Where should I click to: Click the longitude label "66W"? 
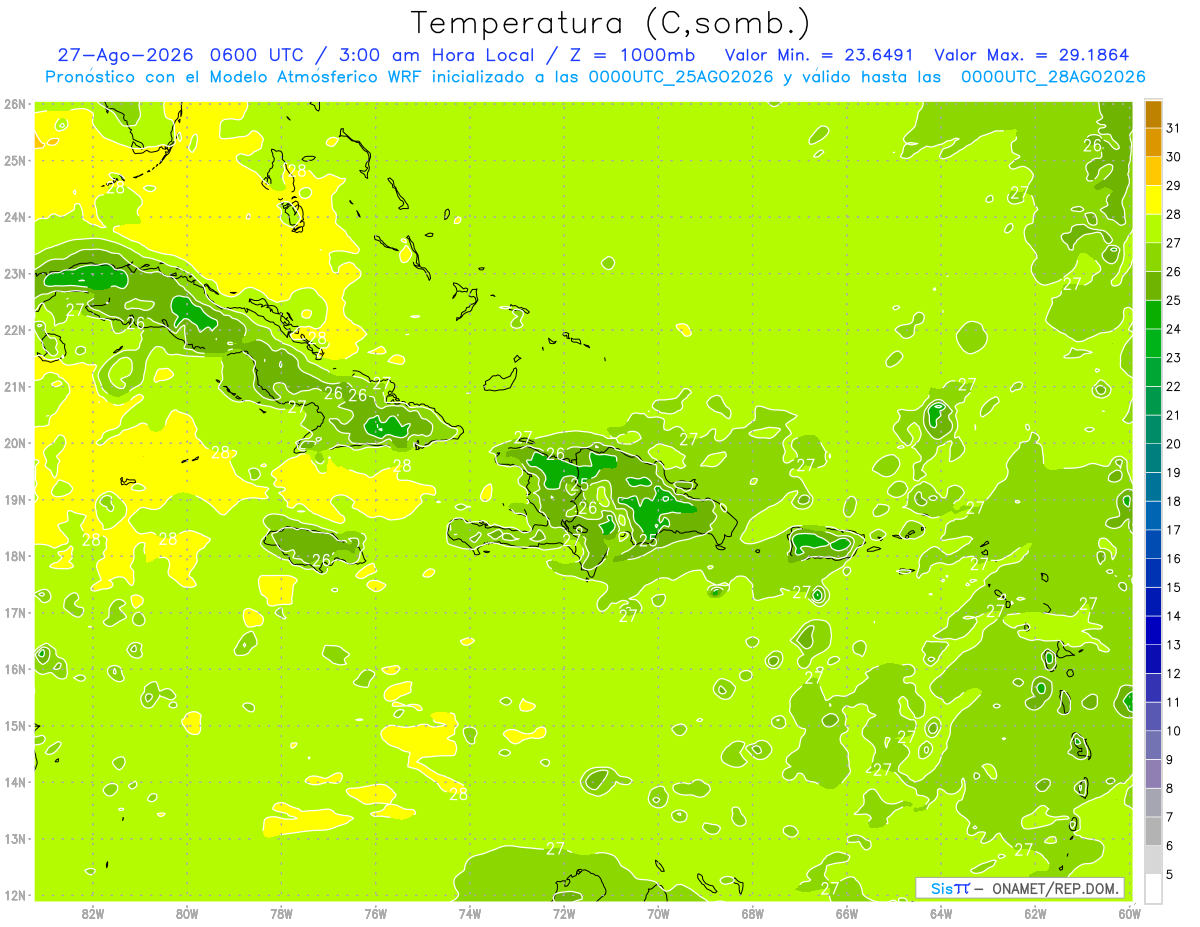[x=847, y=913]
